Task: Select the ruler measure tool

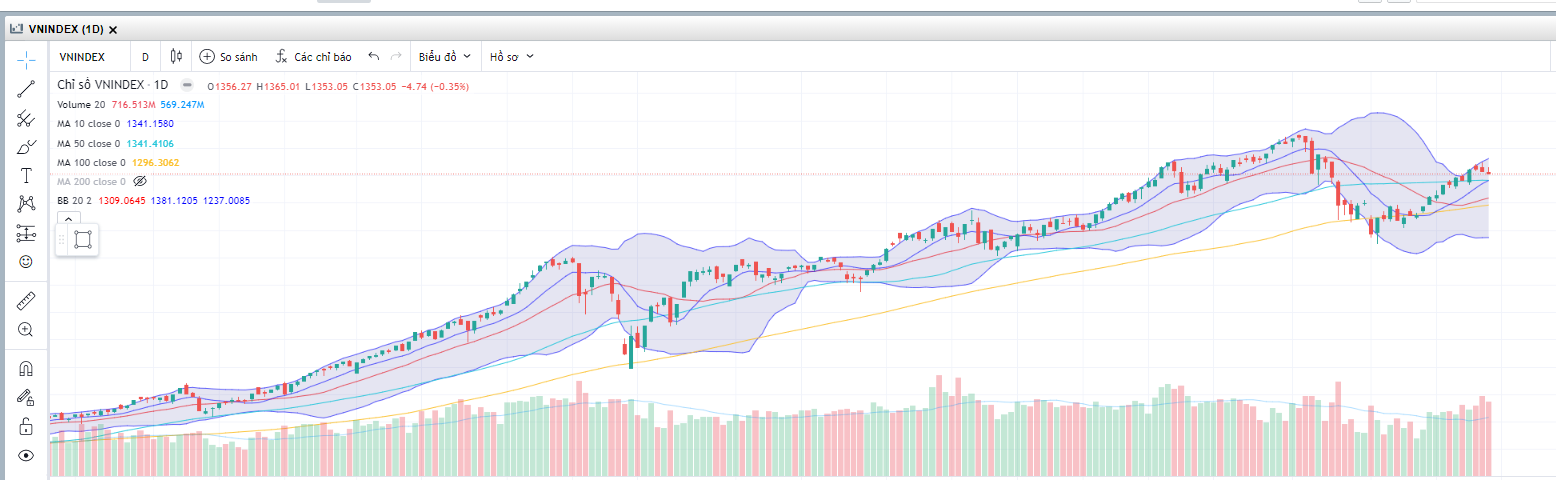Action: [x=26, y=300]
